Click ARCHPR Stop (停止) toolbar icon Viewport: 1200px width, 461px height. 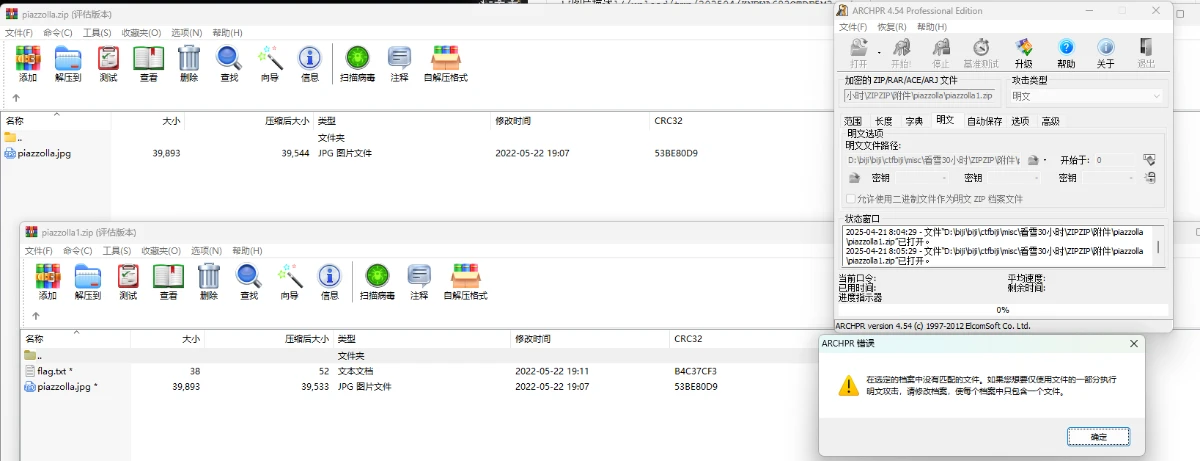click(941, 47)
